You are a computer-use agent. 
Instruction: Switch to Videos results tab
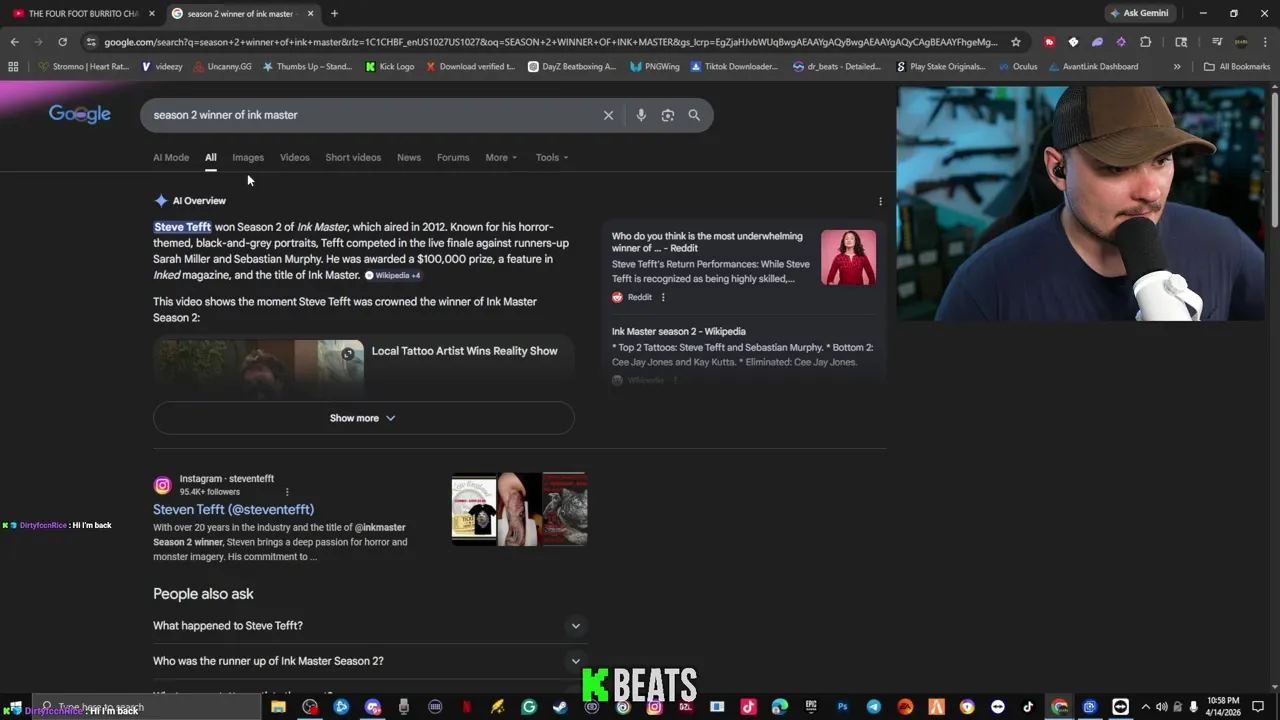click(294, 157)
